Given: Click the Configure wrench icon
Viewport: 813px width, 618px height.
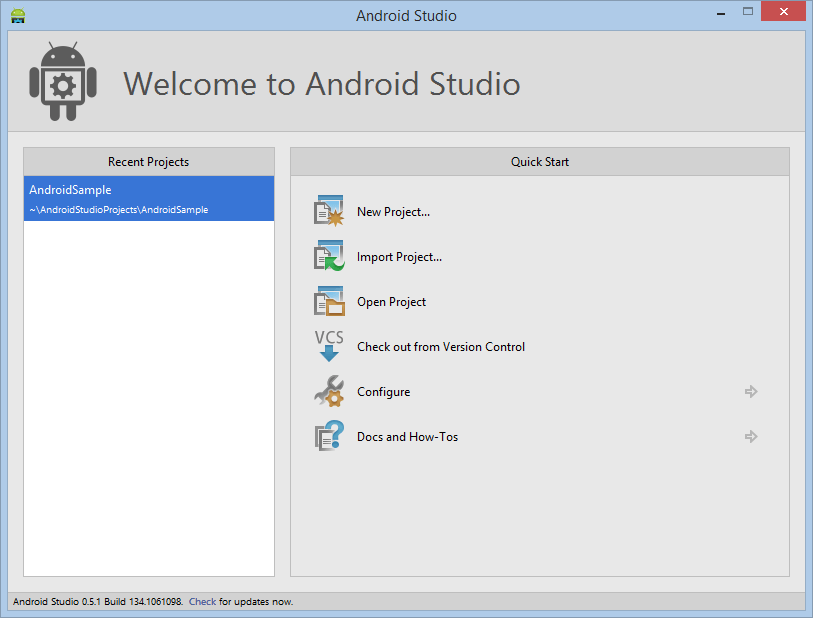Looking at the screenshot, I should point(329,392).
